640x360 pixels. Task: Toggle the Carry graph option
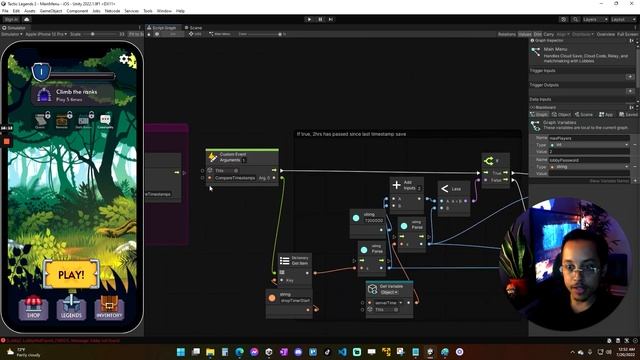[549, 34]
